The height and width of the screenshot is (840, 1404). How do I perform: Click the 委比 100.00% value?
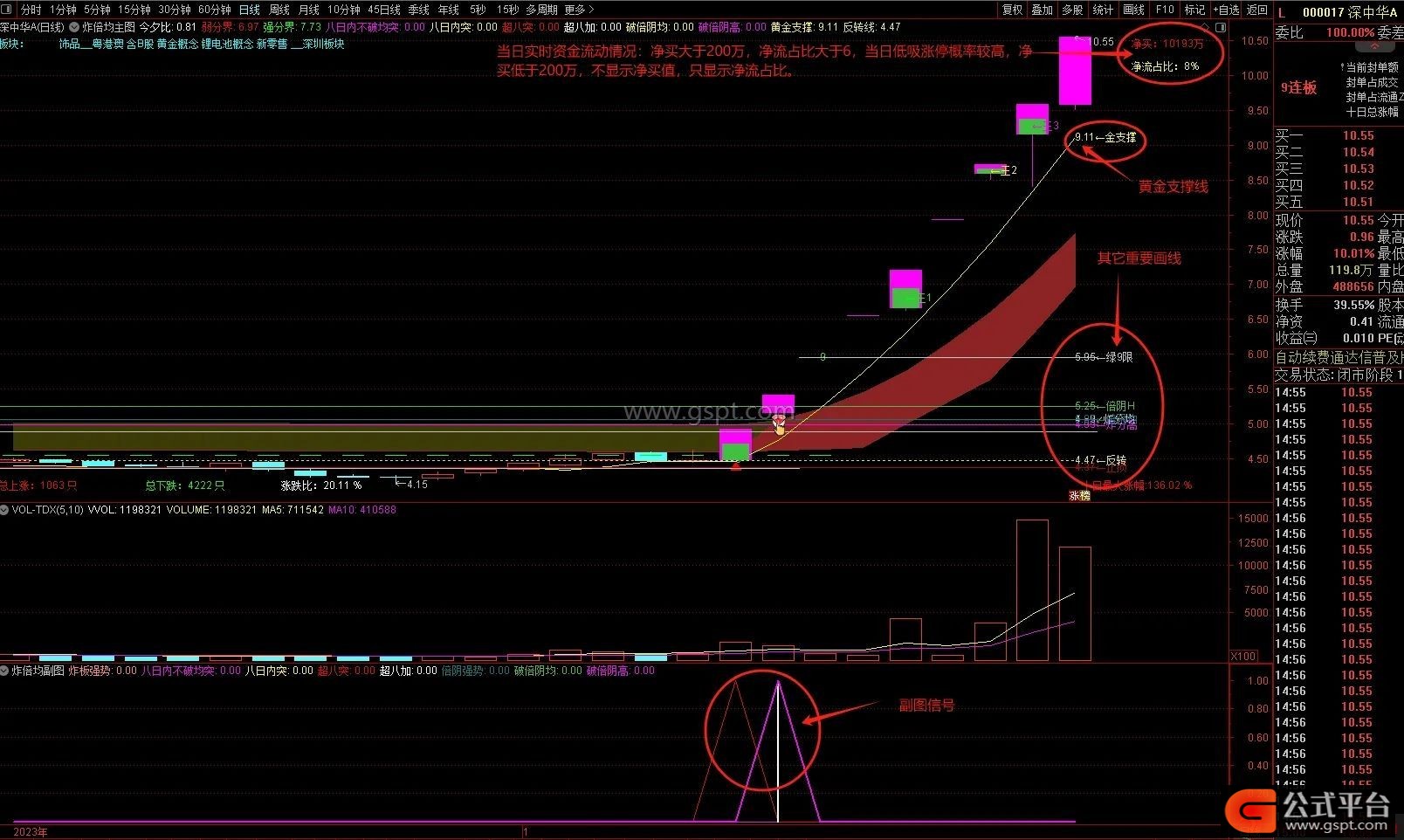[1350, 32]
